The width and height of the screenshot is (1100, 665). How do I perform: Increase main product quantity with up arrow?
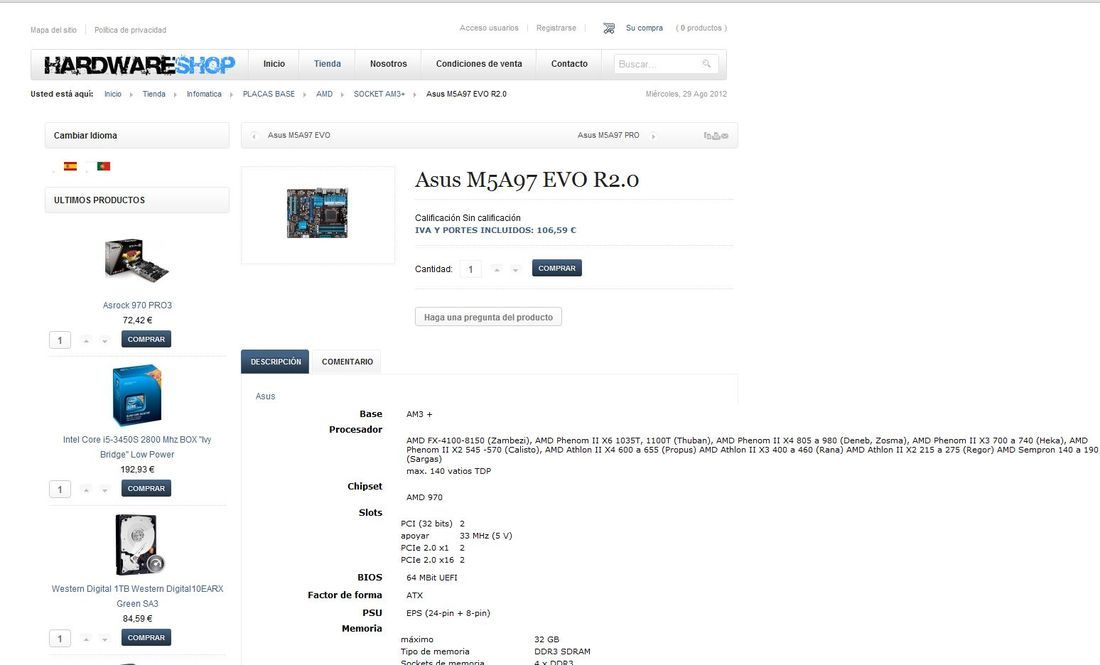click(x=497, y=269)
